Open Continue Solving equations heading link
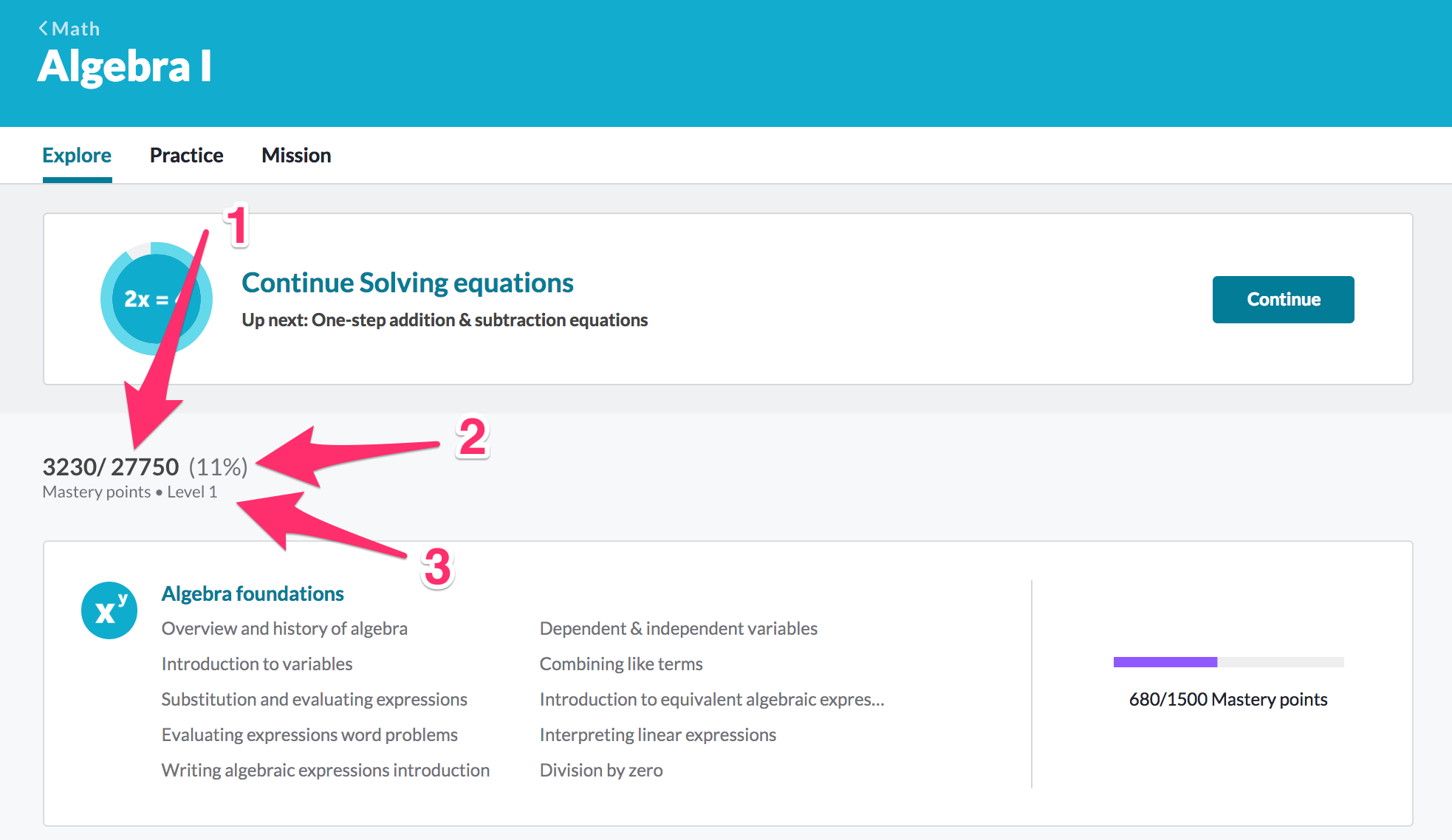Viewport: 1452px width, 840px height. tap(407, 283)
